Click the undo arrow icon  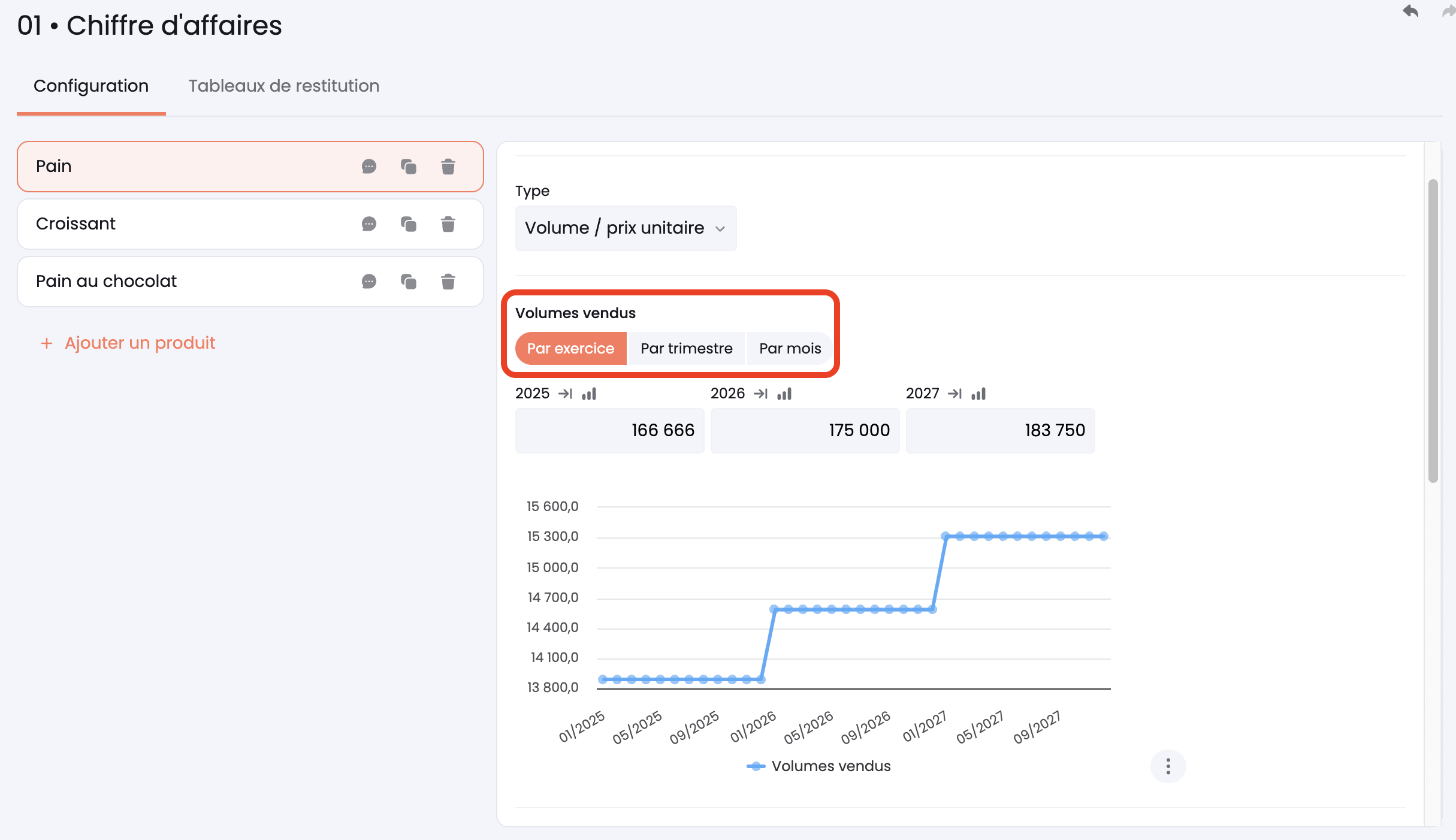point(1410,11)
